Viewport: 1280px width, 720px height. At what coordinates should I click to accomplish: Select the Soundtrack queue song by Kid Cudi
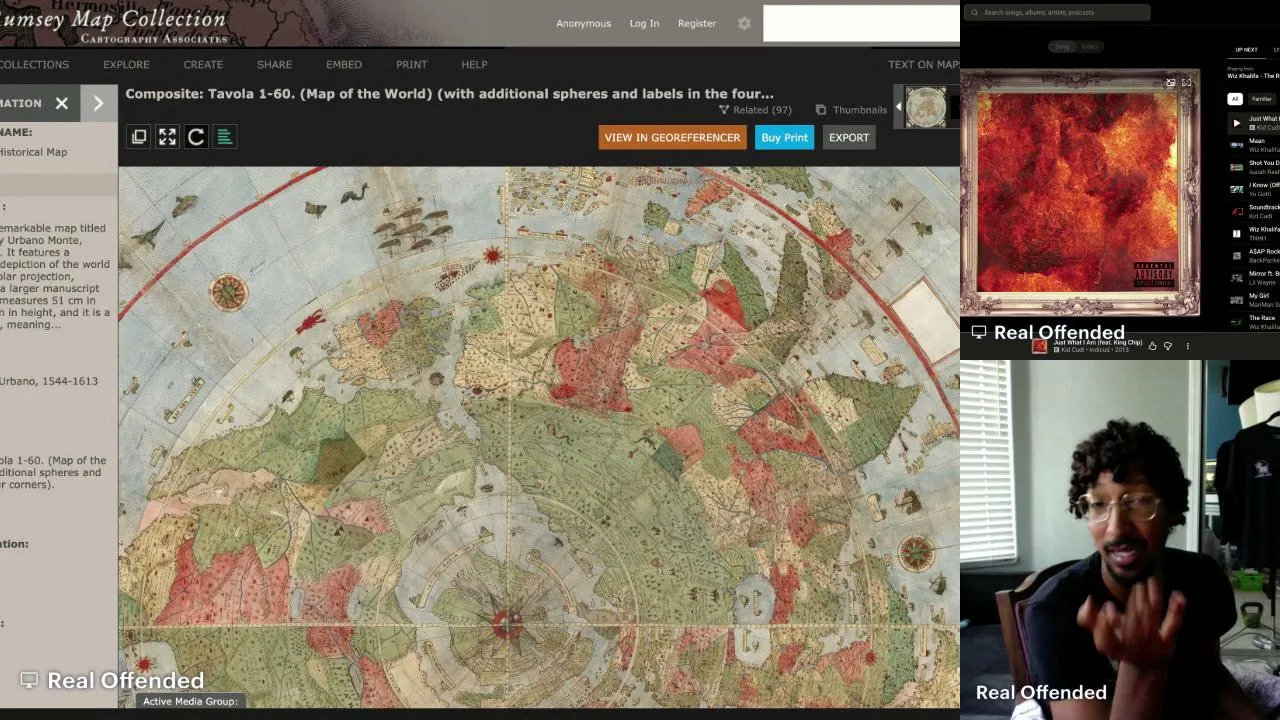tap(1254, 211)
